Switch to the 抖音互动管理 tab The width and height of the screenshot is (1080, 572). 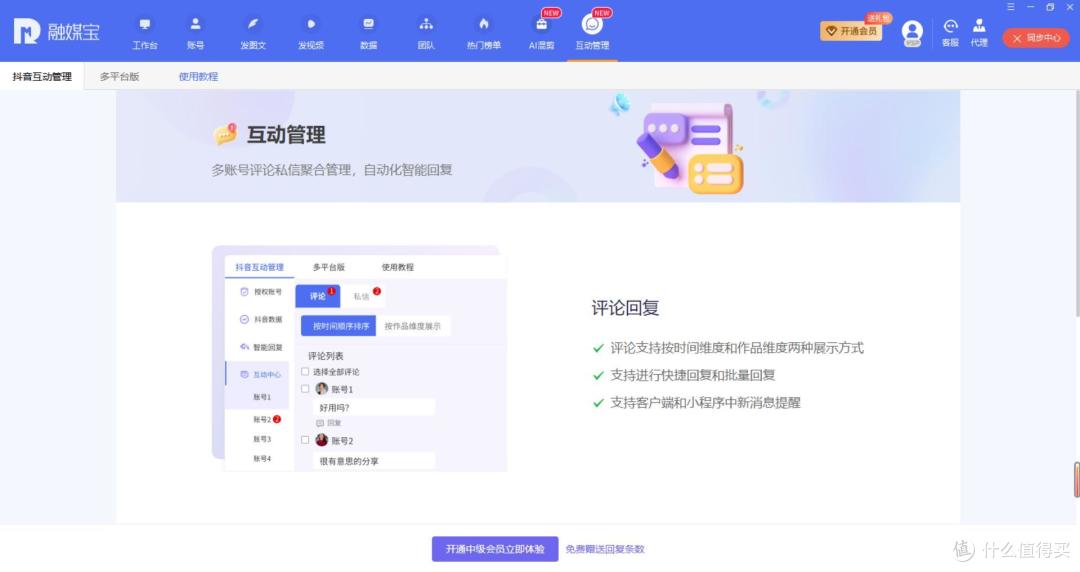42,76
